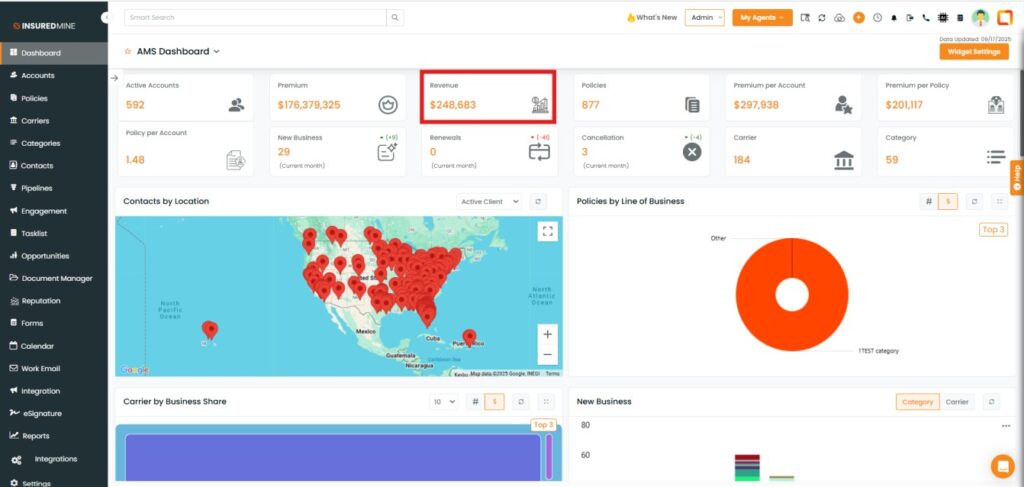Click the orange plus add icon
The width and height of the screenshot is (1024, 487).
[x=858, y=18]
